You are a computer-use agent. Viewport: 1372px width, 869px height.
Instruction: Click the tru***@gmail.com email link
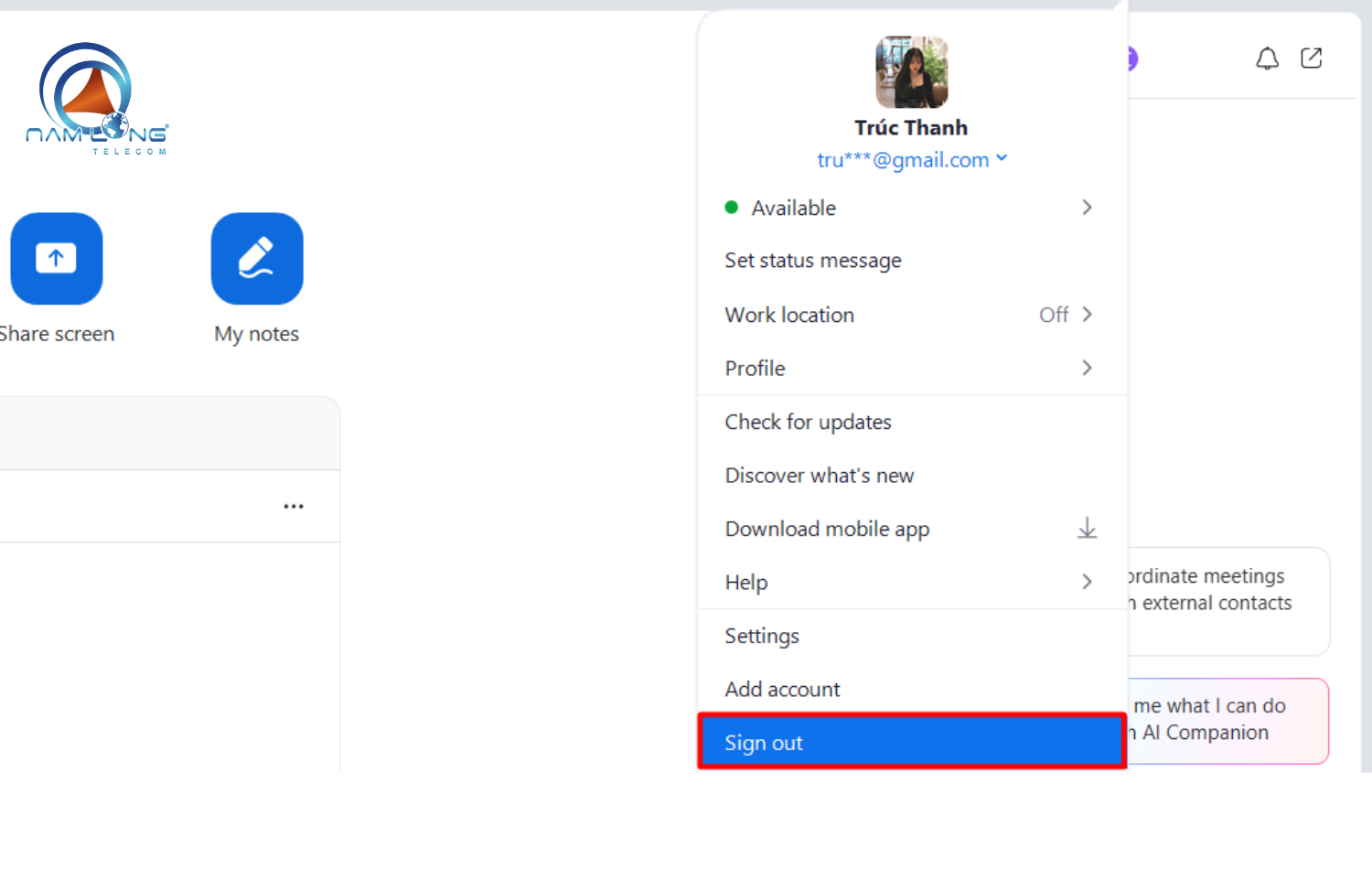[903, 160]
